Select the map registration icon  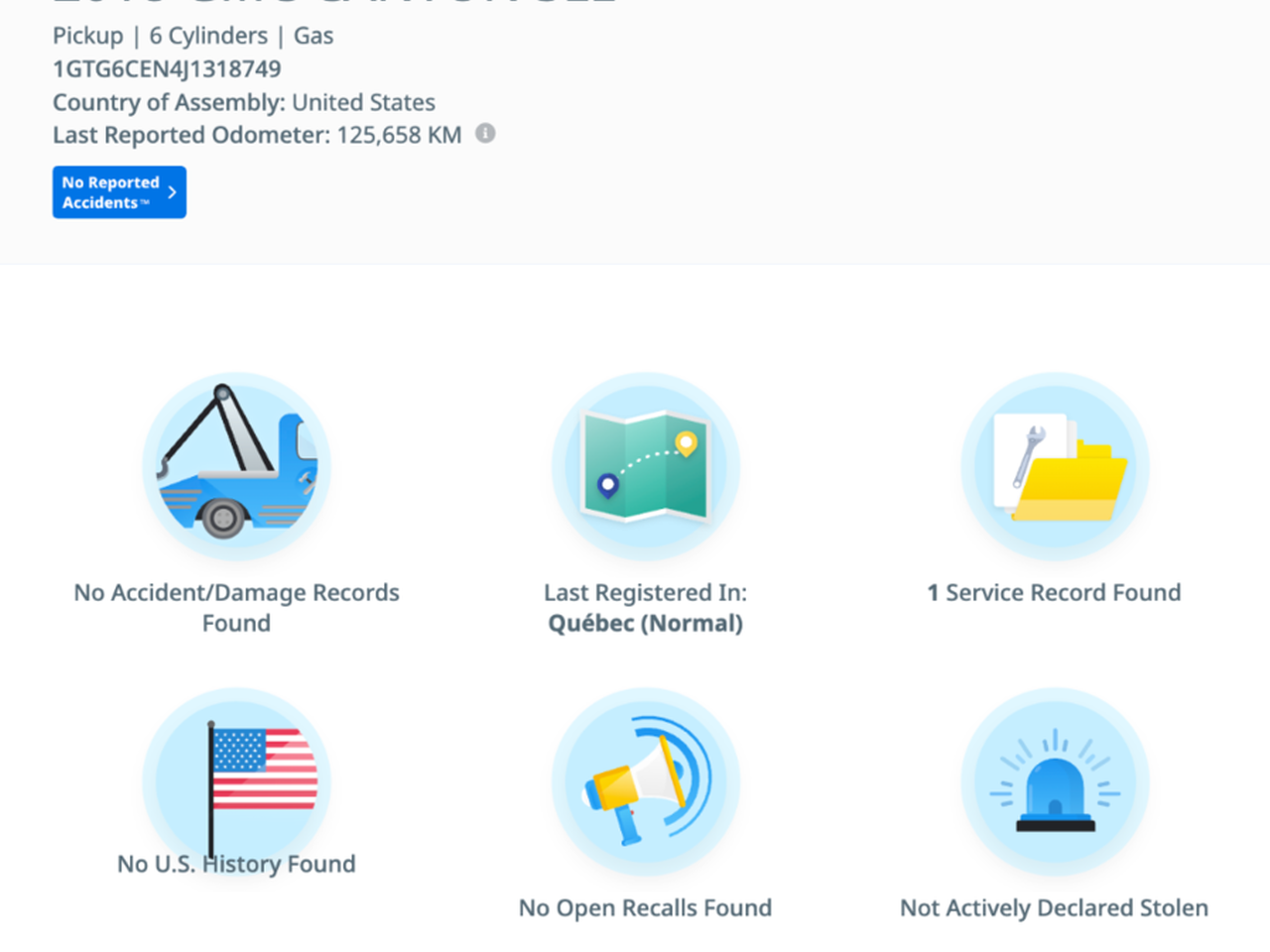(x=645, y=466)
